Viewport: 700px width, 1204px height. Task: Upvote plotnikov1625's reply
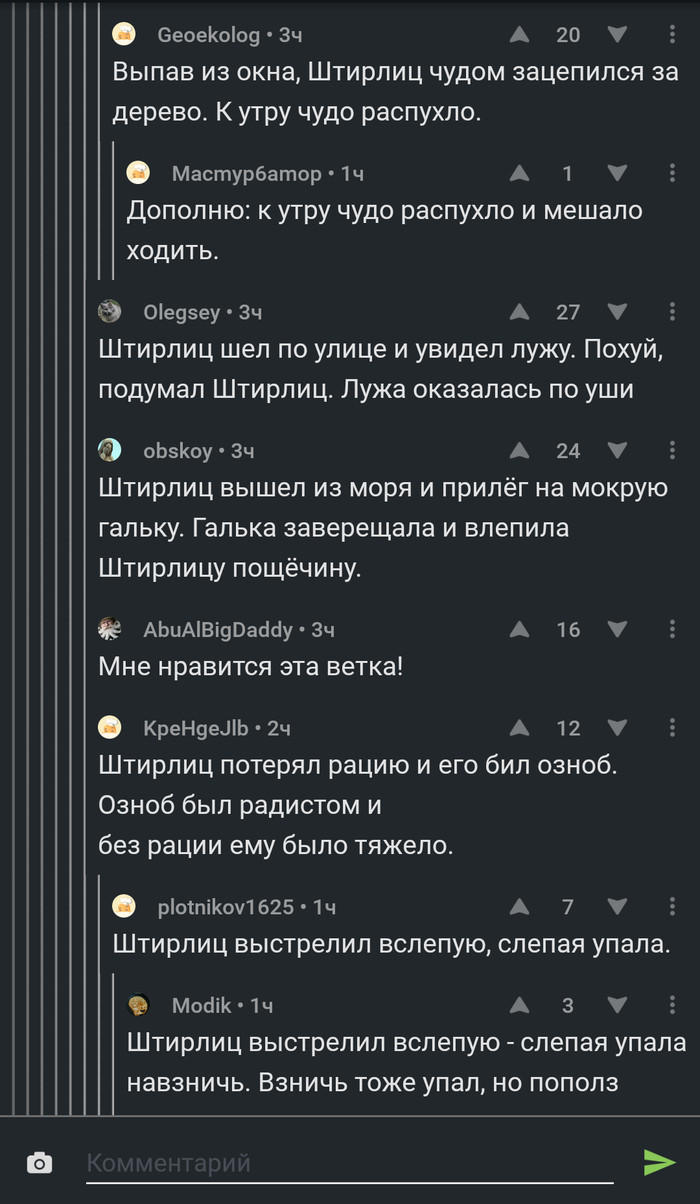(519, 907)
